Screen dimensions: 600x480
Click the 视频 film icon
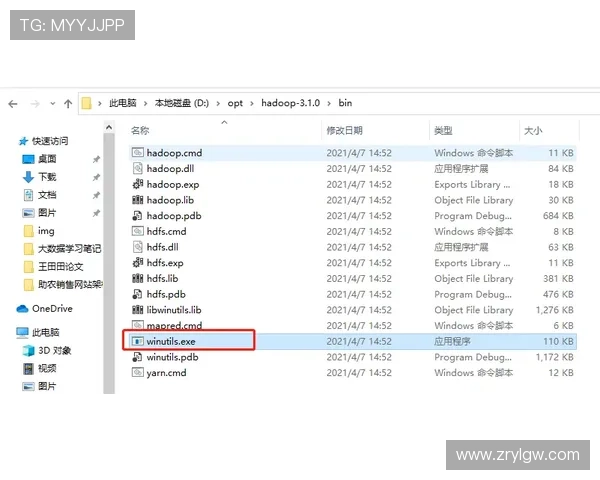(x=28, y=369)
